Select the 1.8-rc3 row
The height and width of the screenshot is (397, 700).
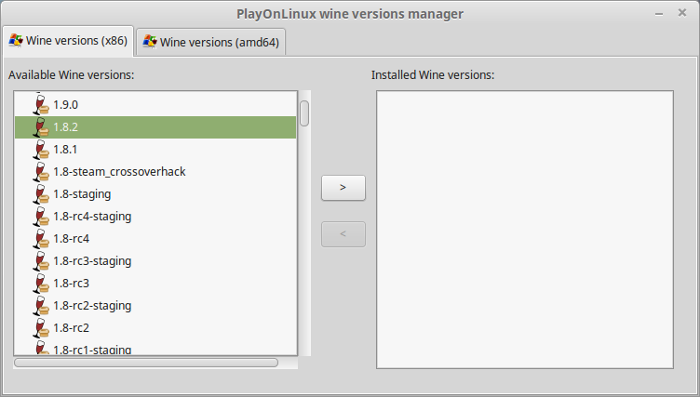point(155,283)
